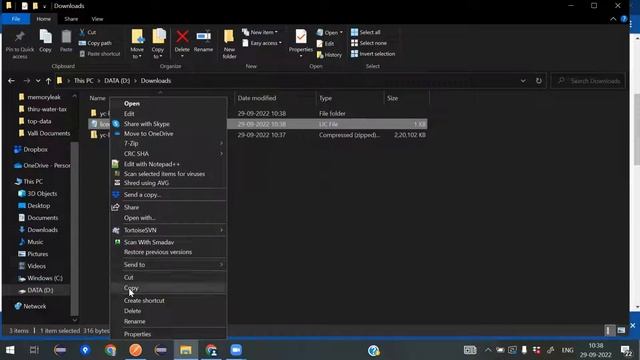Screen dimensions: 640x360
Task: Choose Shred using AVG
Action: coord(168,183)
